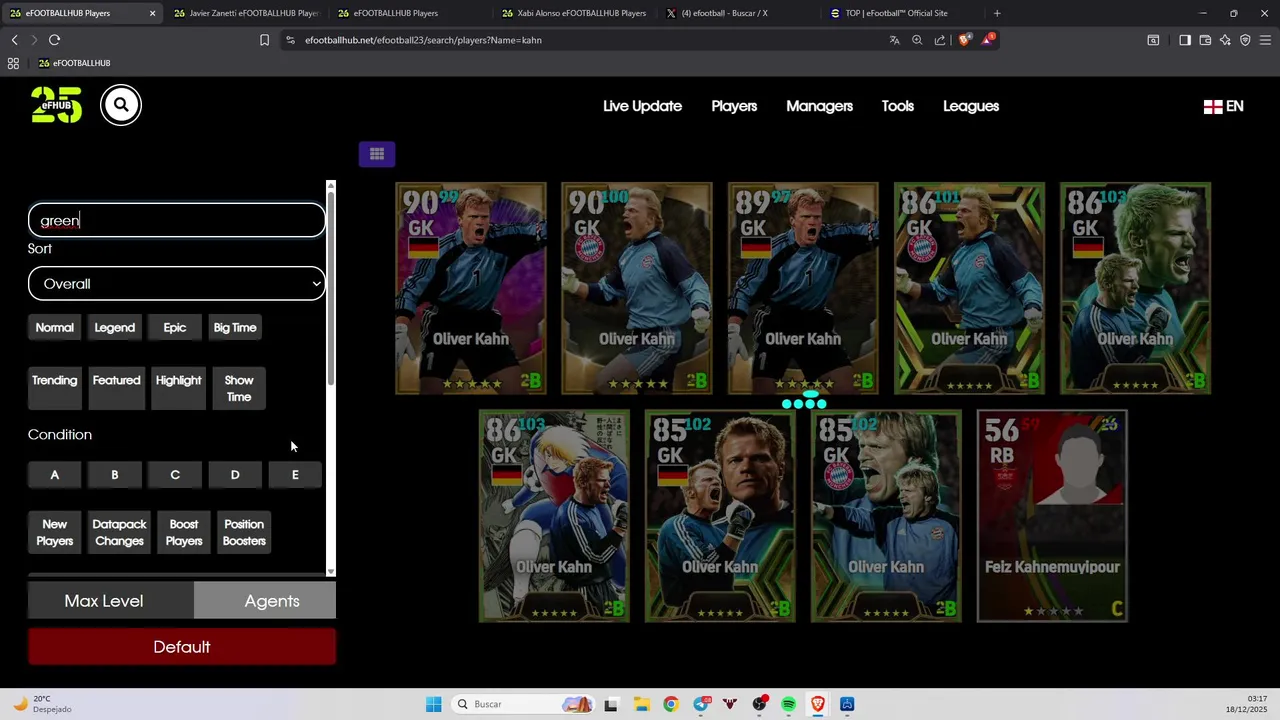The width and height of the screenshot is (1280, 720).
Task: Open the Feiz Kahnemuyipour 56 RB card
Action: pyautogui.click(x=1052, y=516)
